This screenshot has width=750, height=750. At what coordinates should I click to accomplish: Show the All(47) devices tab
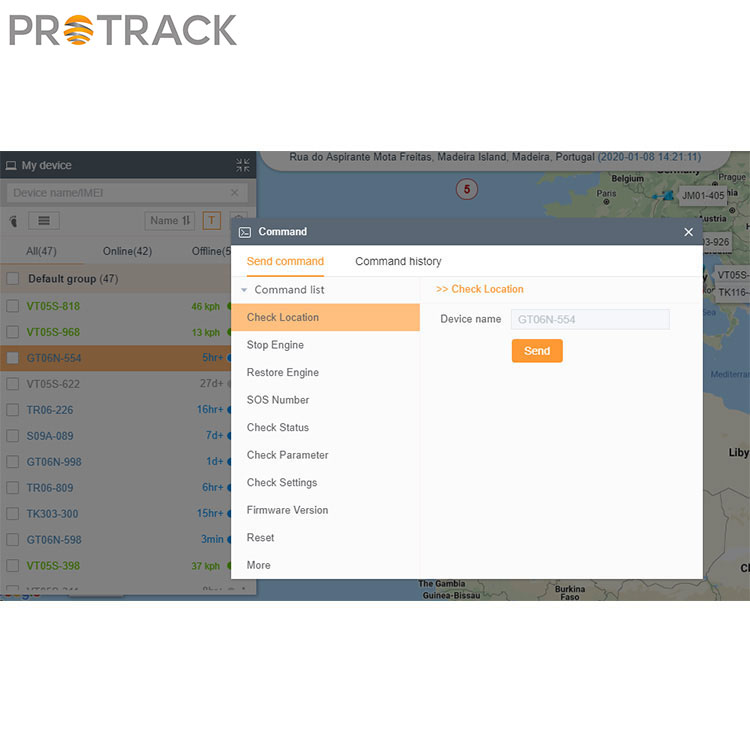pos(41,251)
